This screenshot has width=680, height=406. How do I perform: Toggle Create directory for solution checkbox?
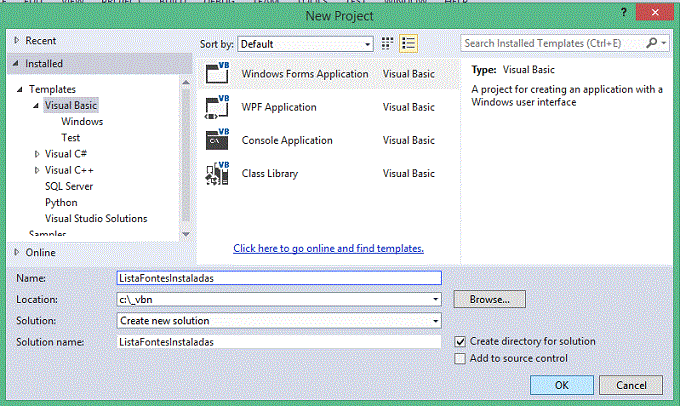tap(460, 342)
